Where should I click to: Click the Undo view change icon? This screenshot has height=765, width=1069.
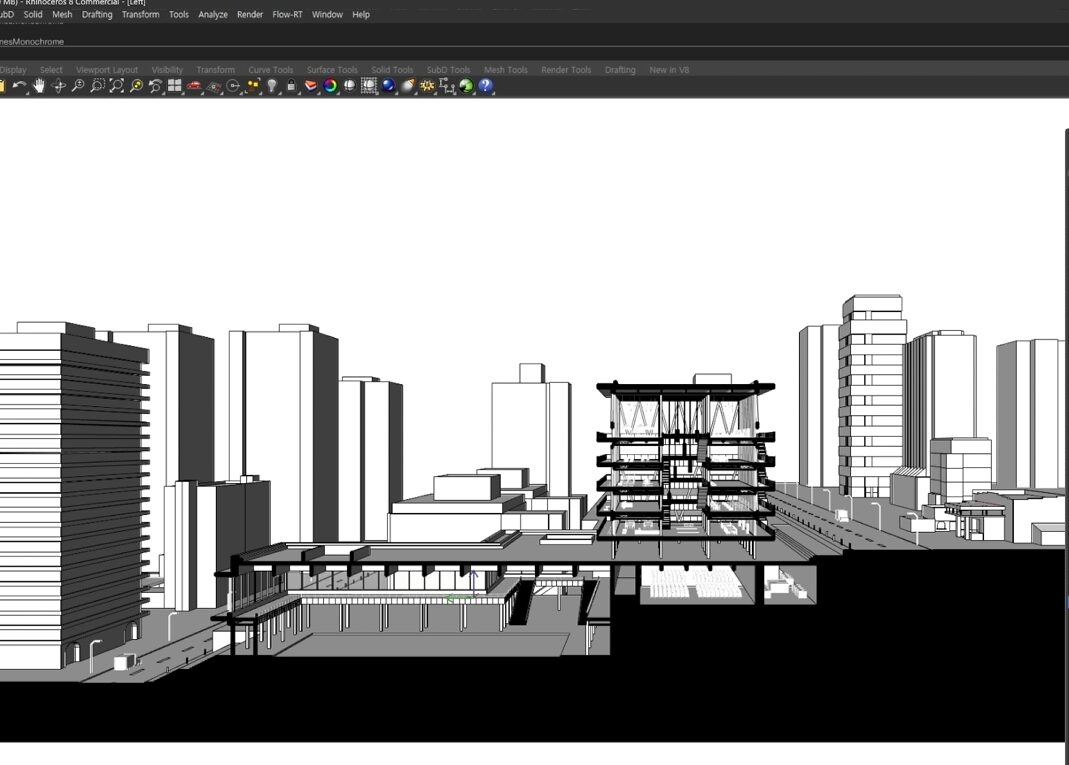coord(155,86)
